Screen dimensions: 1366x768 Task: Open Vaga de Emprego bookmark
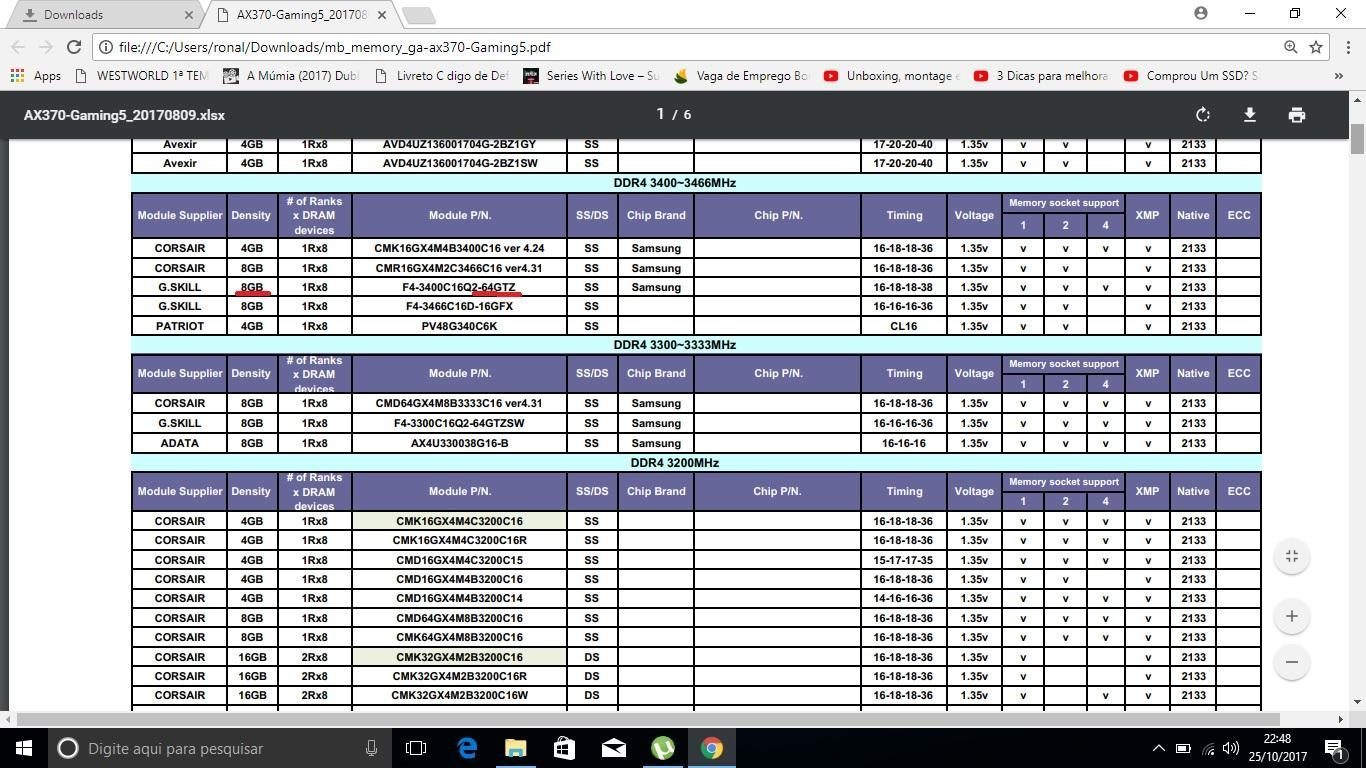point(741,75)
